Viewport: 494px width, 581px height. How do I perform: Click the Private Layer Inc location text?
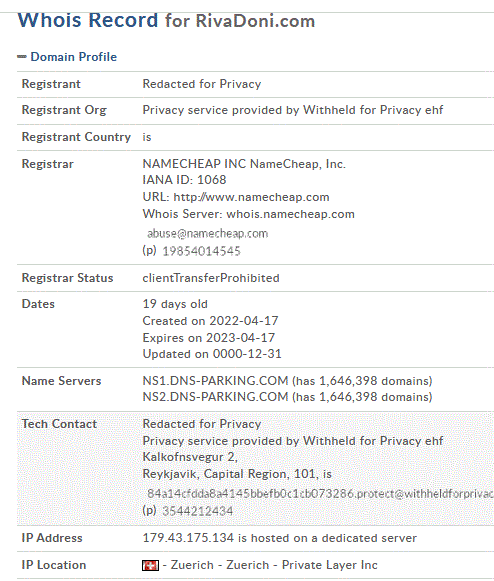(329, 565)
